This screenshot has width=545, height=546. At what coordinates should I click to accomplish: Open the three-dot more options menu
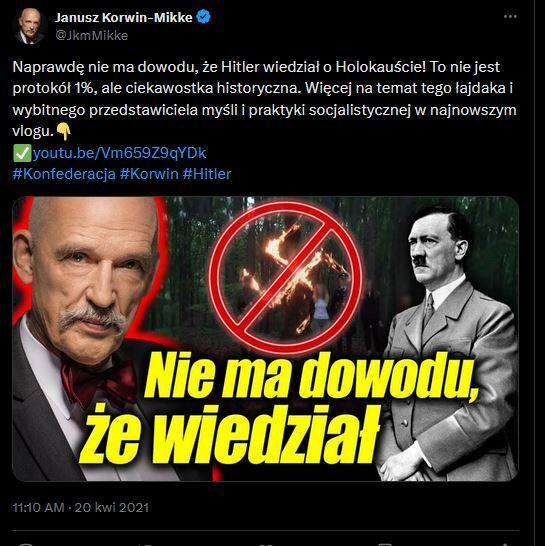coord(510,17)
